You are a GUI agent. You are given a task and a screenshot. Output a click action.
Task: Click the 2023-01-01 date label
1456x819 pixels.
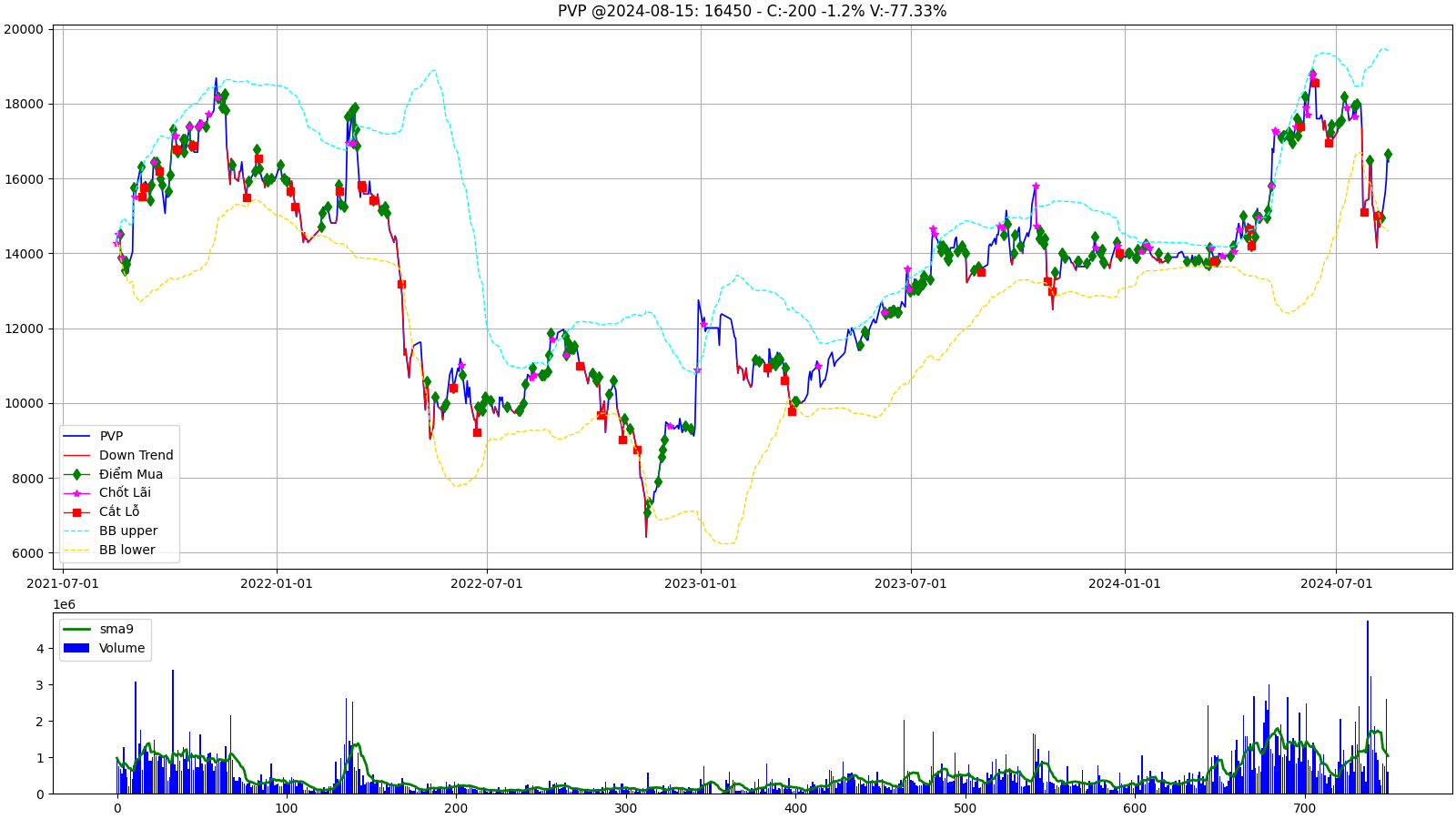pos(701,583)
